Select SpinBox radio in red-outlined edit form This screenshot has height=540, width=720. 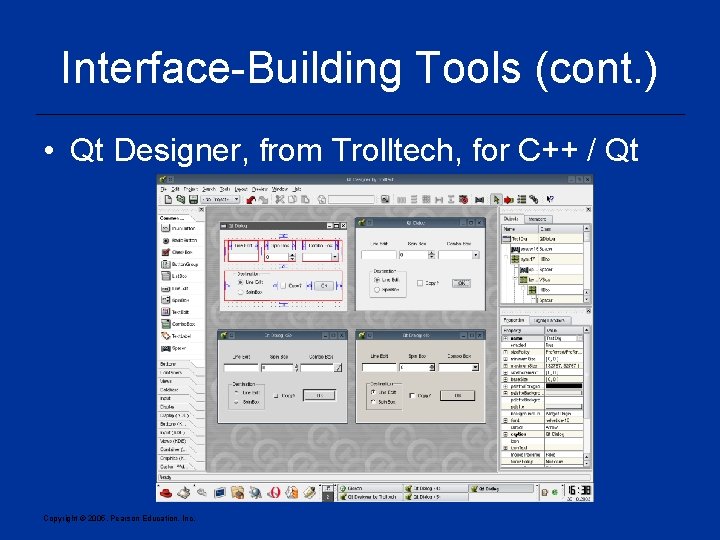tap(241, 292)
